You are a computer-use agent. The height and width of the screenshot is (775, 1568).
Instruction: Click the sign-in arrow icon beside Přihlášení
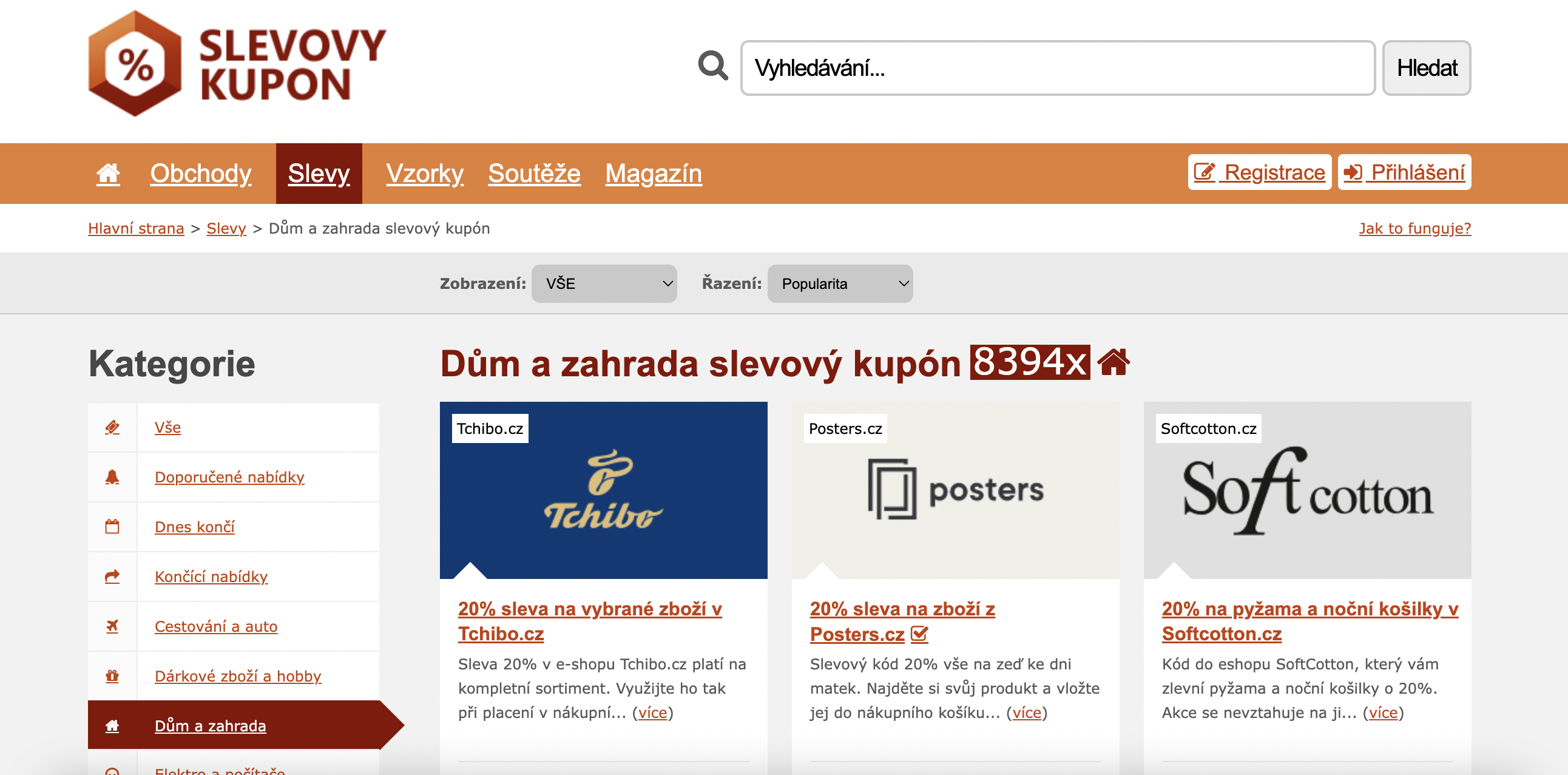1353,172
